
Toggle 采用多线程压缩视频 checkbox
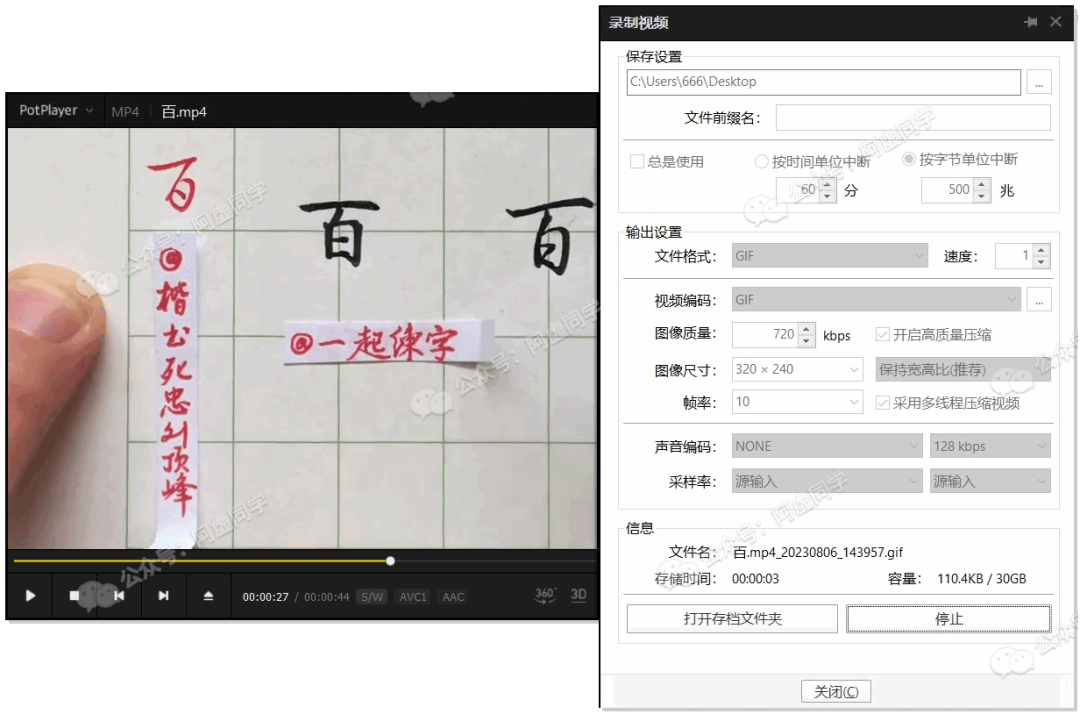(882, 403)
